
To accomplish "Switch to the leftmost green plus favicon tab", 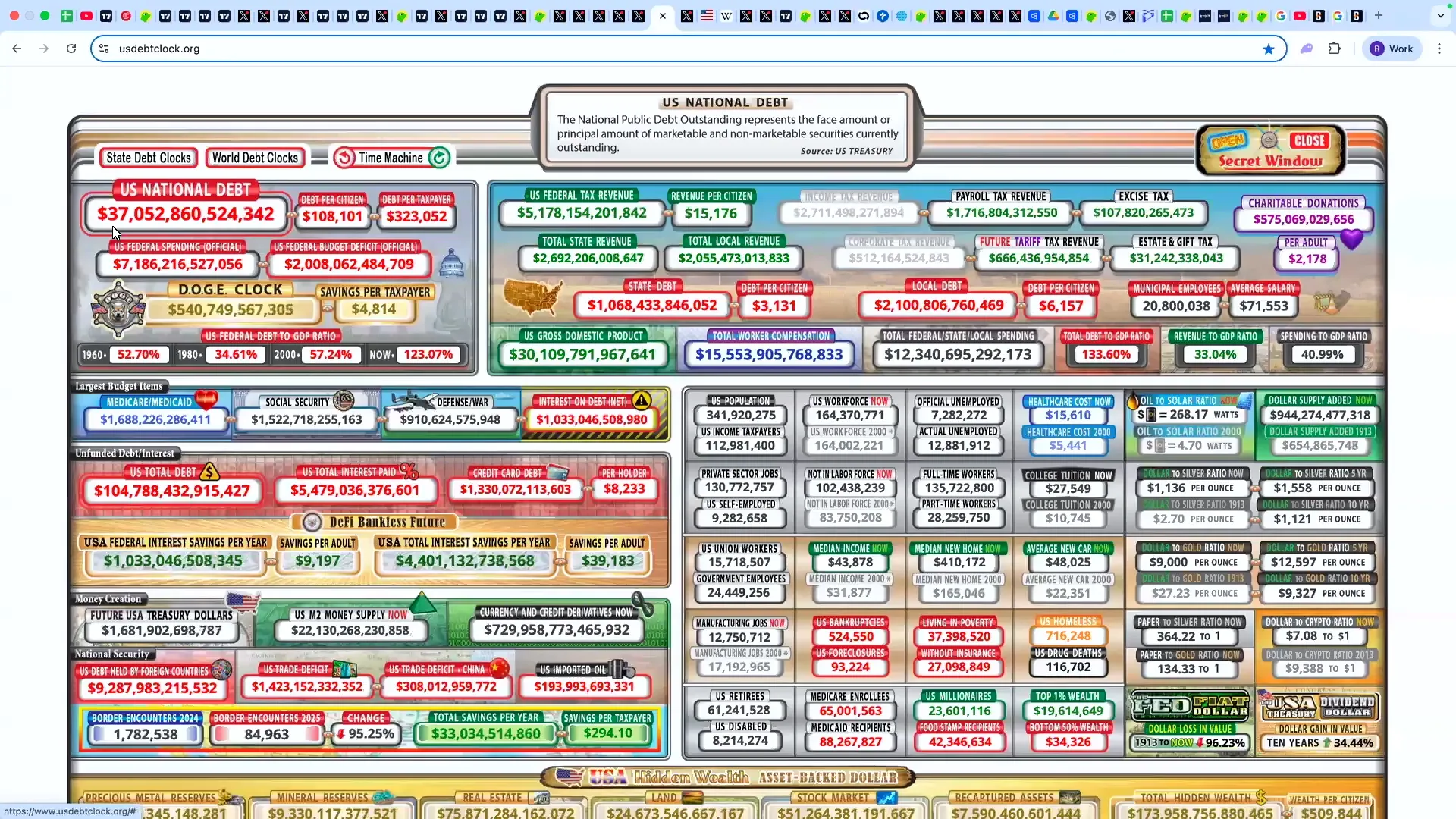I will tap(67, 15).
